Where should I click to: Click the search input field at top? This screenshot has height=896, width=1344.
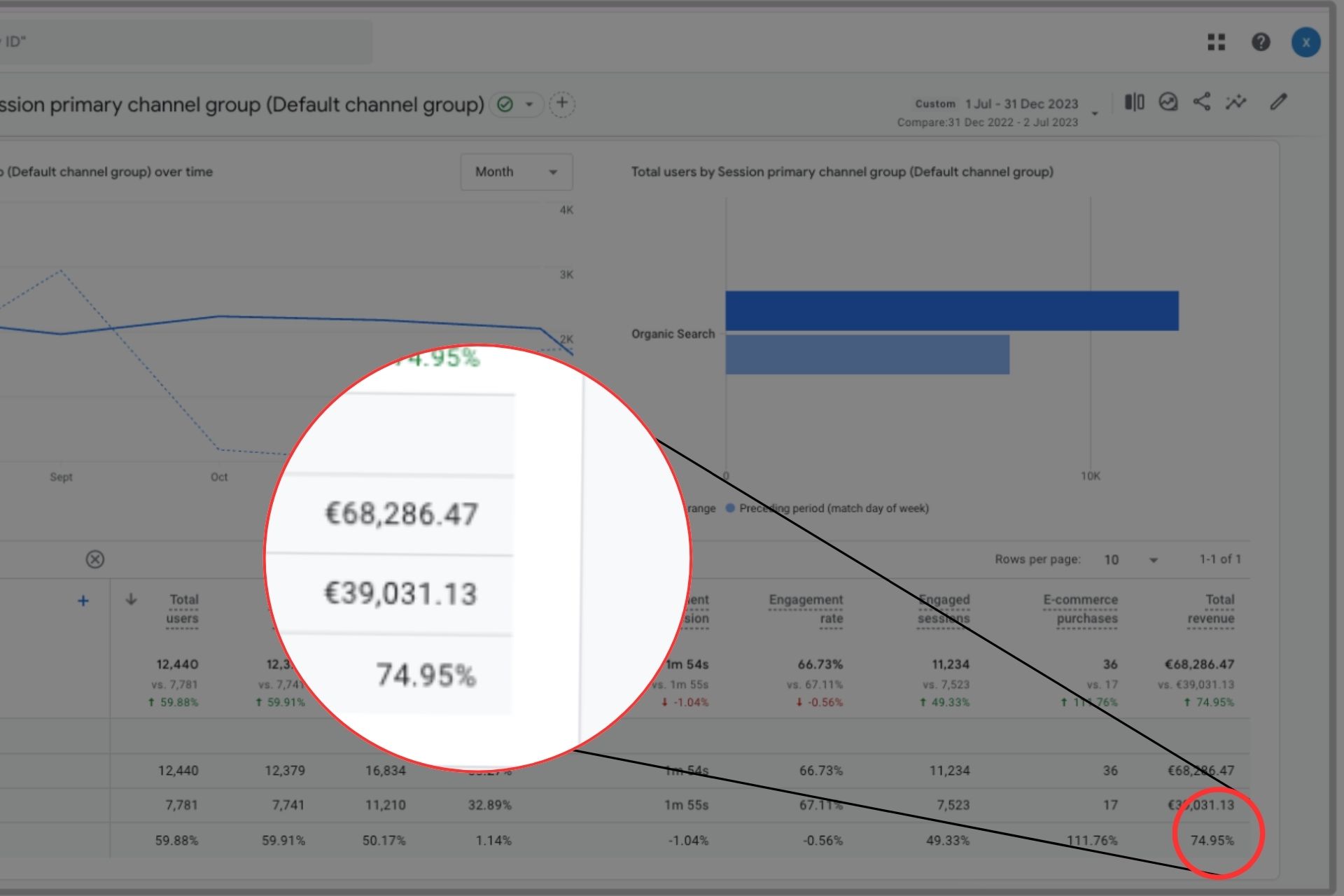[185, 42]
